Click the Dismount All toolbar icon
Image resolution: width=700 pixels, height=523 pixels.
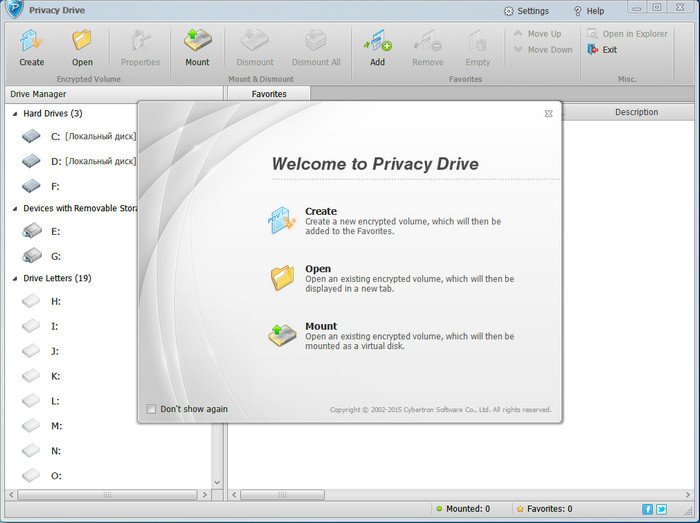click(x=316, y=41)
